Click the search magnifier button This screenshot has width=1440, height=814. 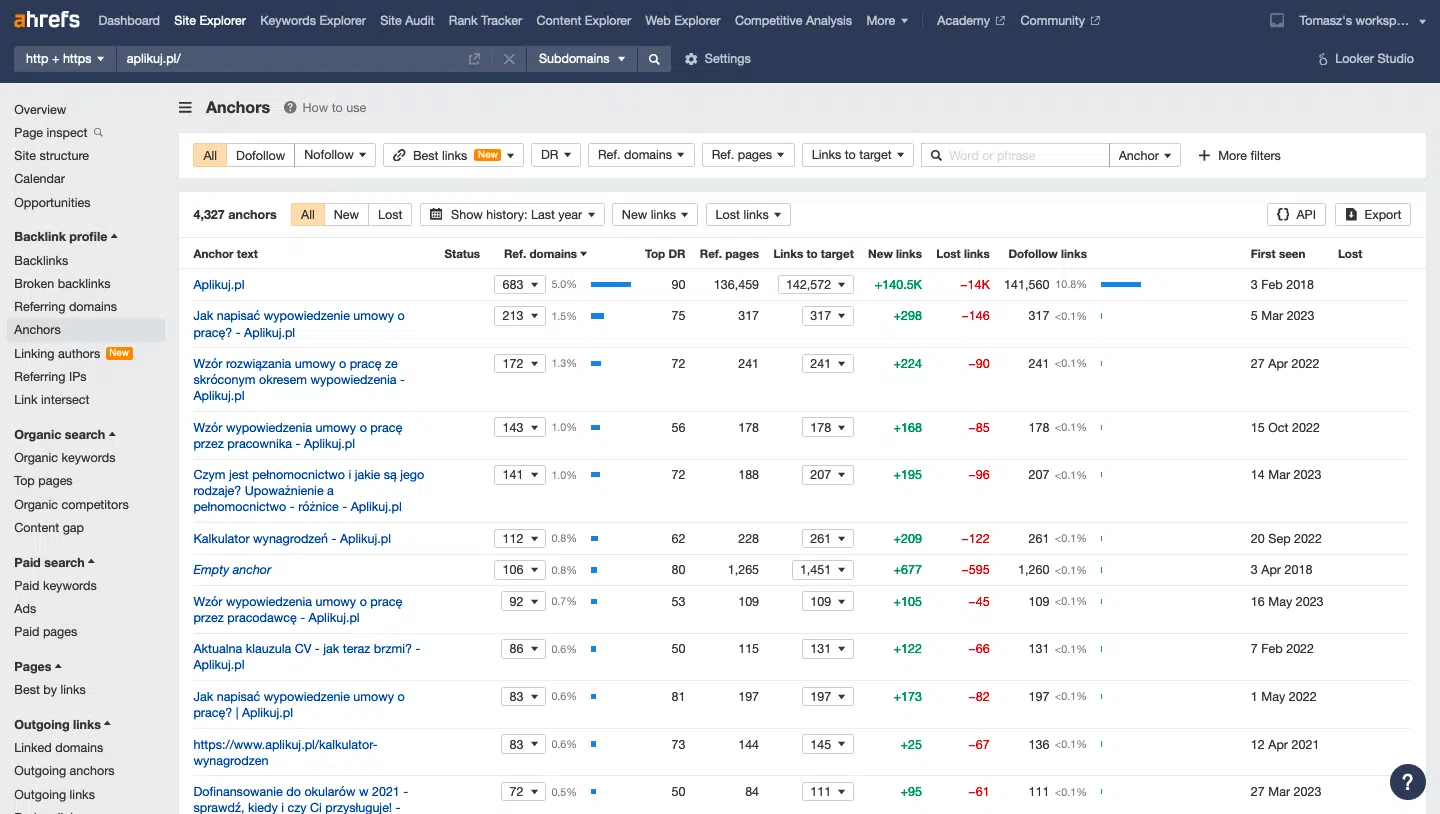coord(654,59)
